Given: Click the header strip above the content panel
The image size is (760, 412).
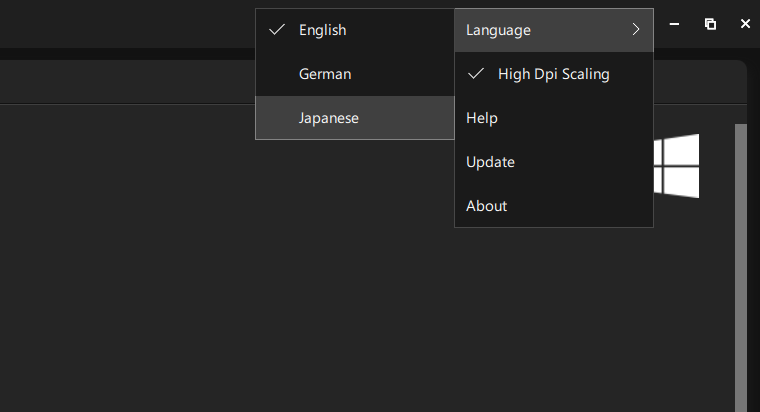Looking at the screenshot, I should tap(126, 81).
